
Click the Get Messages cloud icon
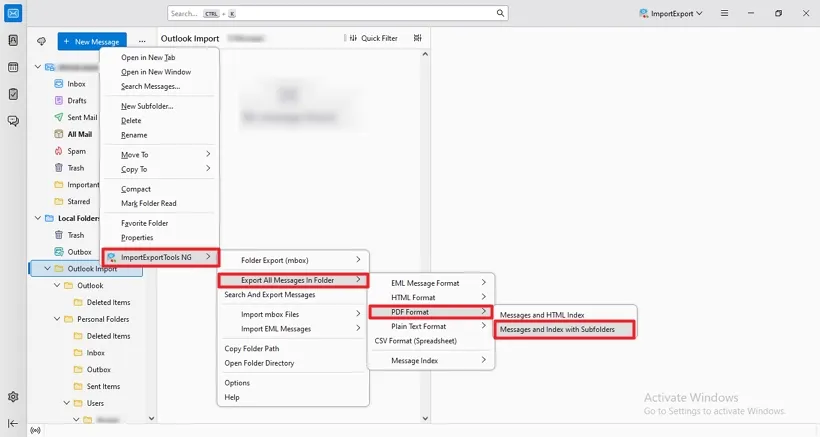click(41, 41)
